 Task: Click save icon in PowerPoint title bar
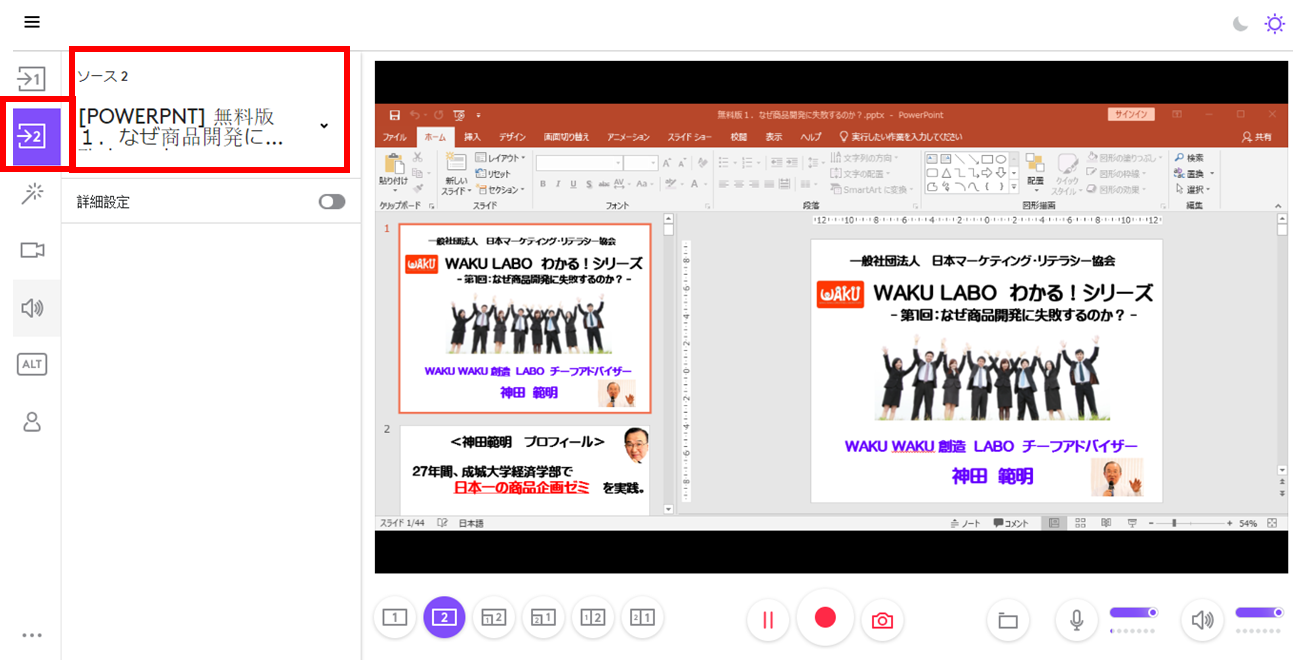click(395, 115)
